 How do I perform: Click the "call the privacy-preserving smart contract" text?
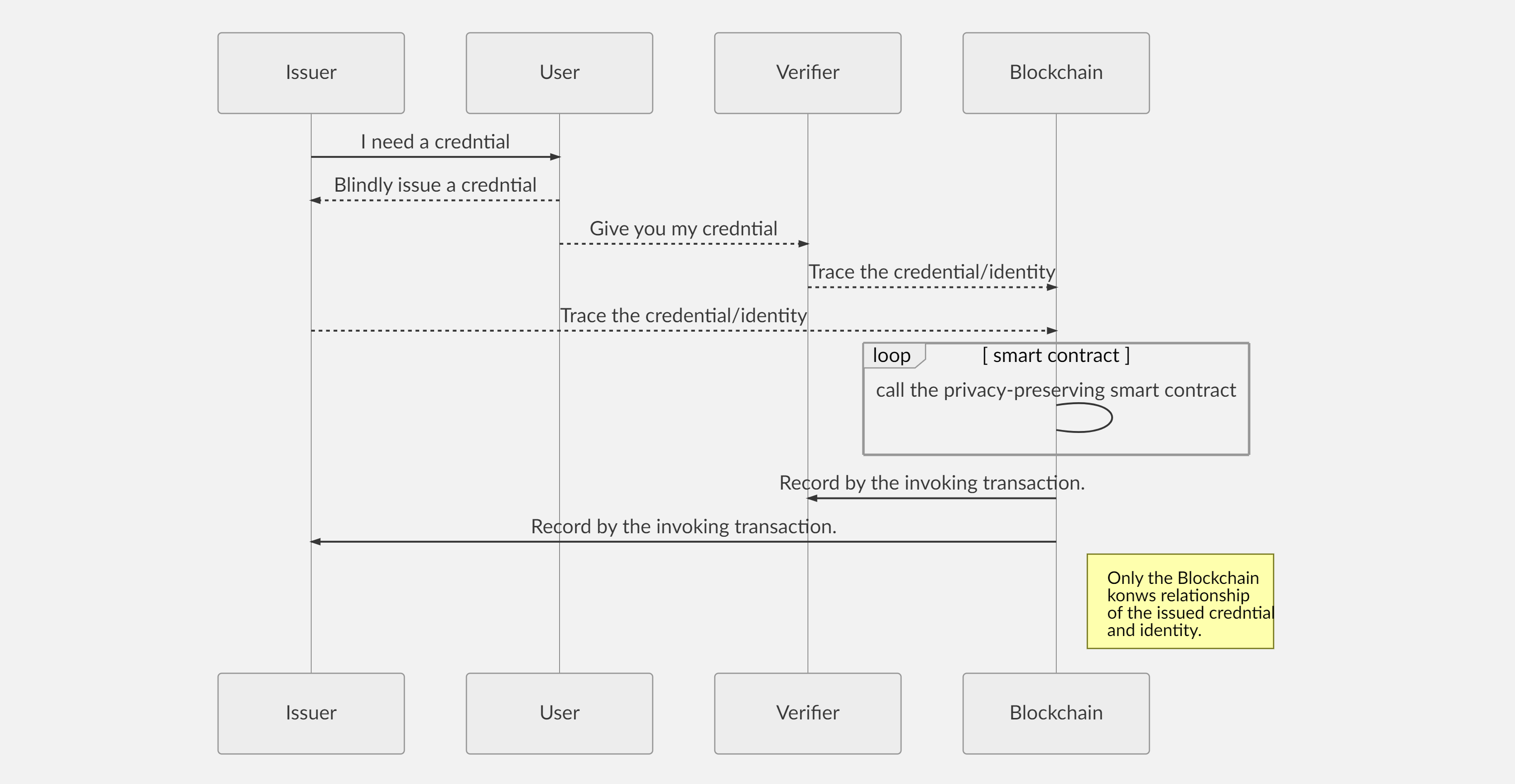[x=1056, y=390]
